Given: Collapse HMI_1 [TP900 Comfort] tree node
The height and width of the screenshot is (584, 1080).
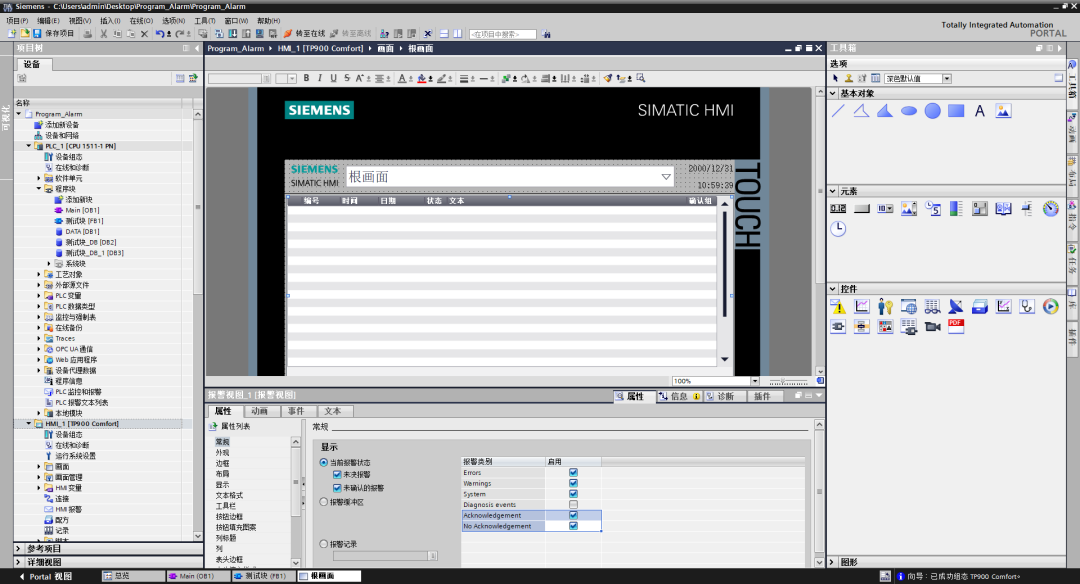Looking at the screenshot, I should (29, 424).
